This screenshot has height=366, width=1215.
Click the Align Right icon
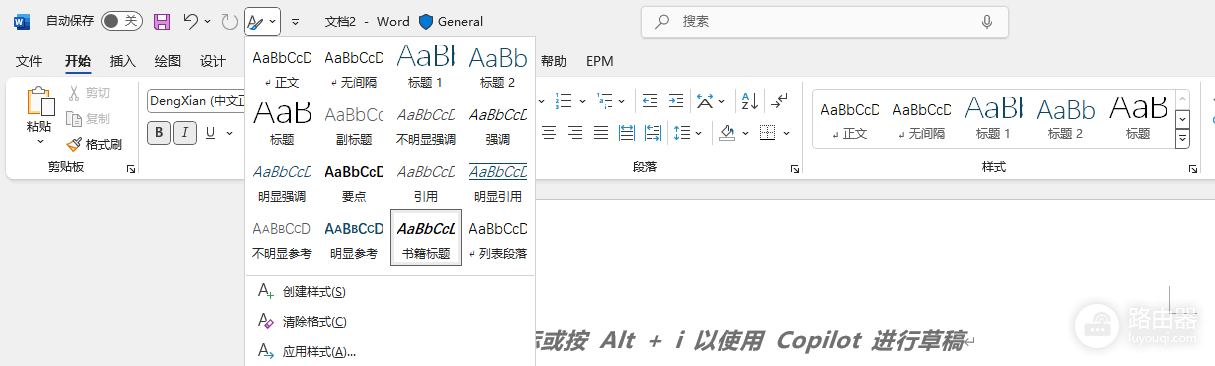pyautogui.click(x=575, y=133)
